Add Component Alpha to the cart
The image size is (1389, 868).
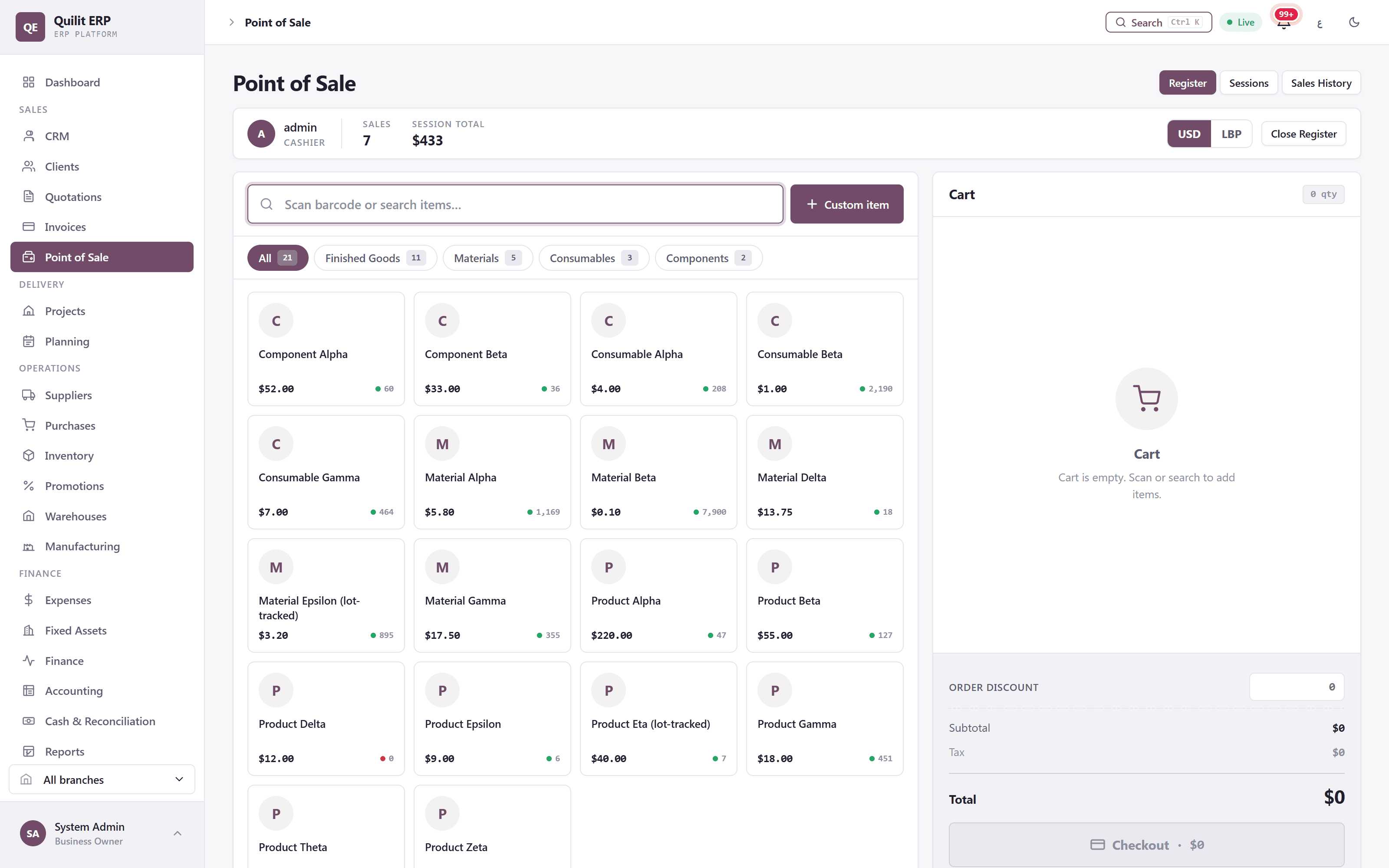326,349
